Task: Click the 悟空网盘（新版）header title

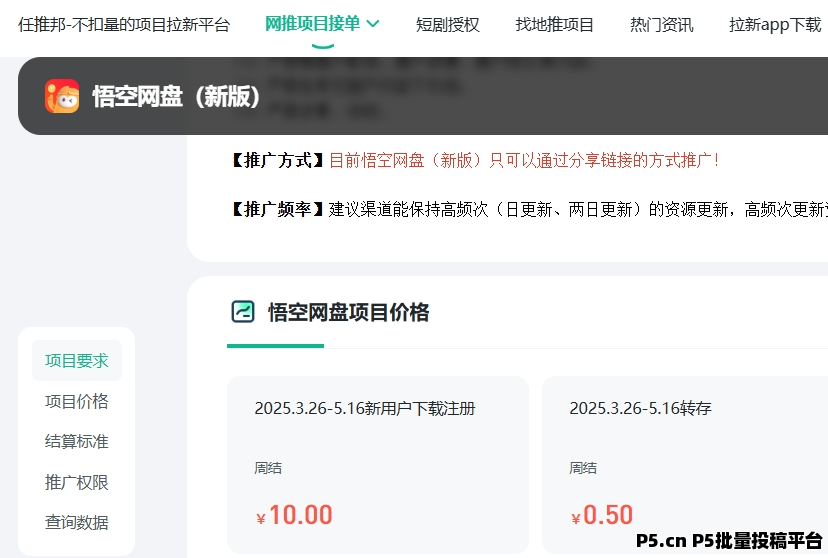Action: [x=177, y=97]
